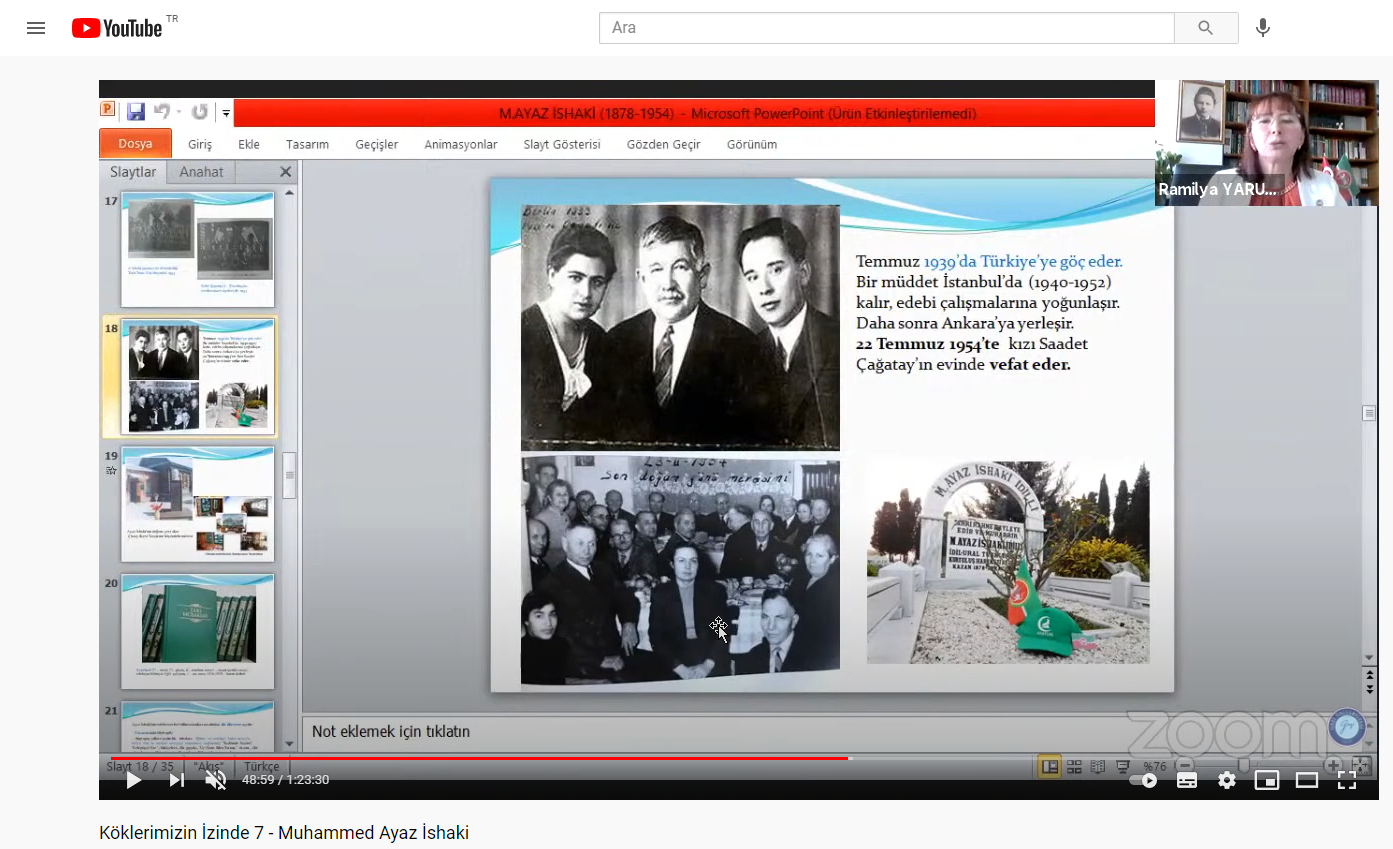1393x849 pixels.
Task: Click PowerPoint save floppy disk icon
Action: tap(135, 112)
